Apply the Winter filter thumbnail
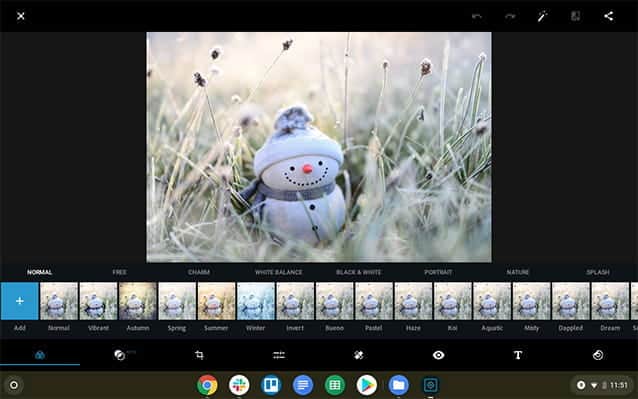 point(256,301)
